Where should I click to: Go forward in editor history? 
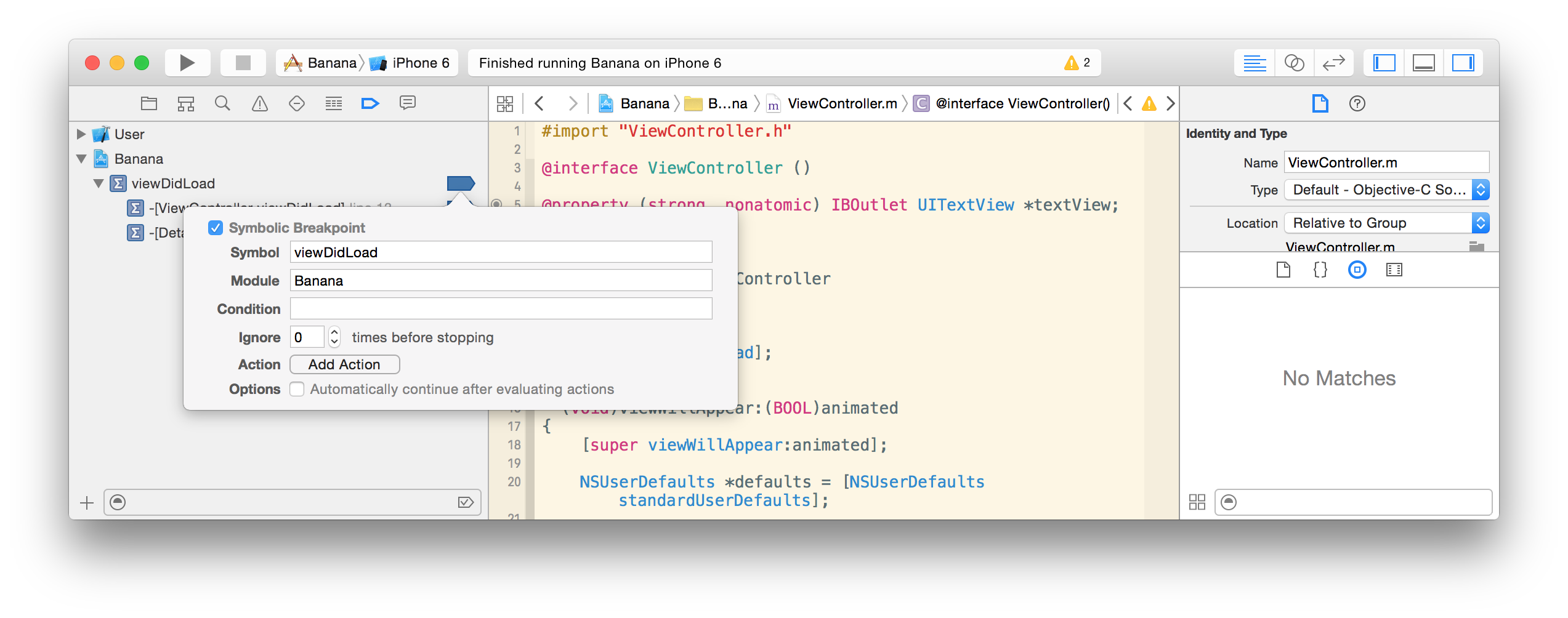click(x=573, y=103)
